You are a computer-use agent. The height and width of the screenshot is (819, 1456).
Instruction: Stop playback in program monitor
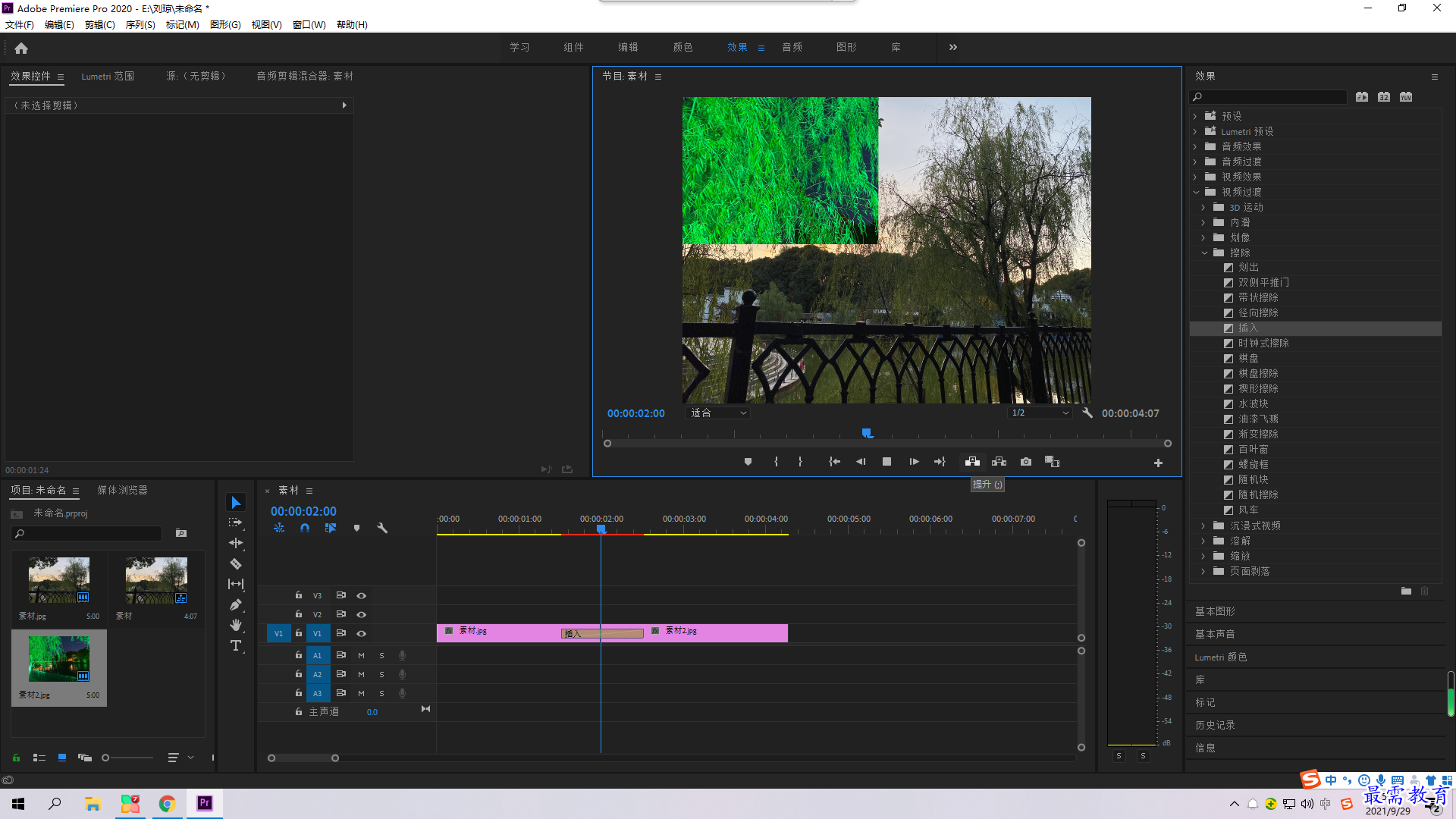pyautogui.click(x=886, y=462)
